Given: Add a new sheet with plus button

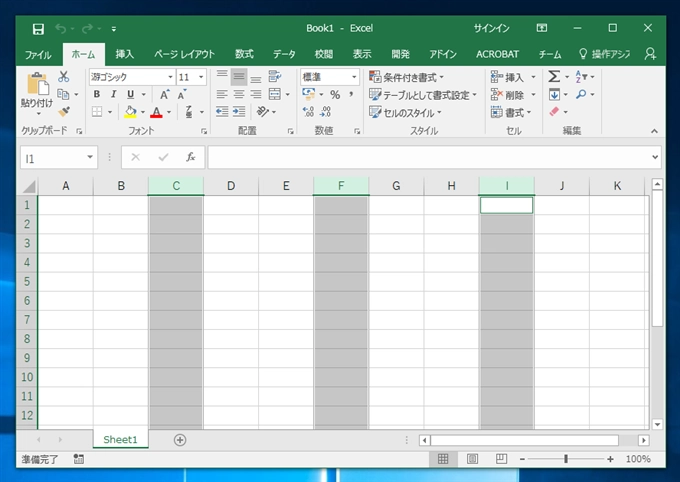Looking at the screenshot, I should click(180, 440).
